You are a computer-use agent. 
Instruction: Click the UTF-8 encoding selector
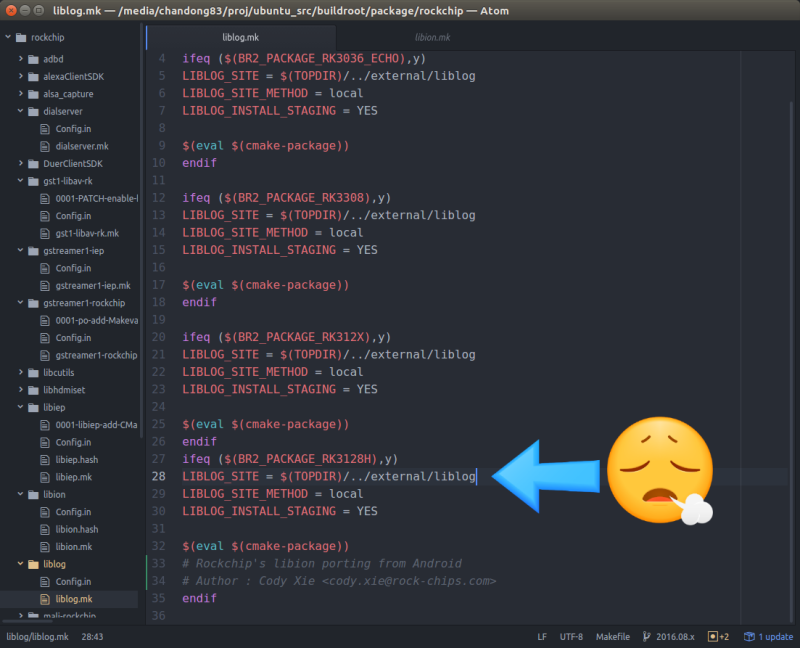pyautogui.click(x=571, y=636)
